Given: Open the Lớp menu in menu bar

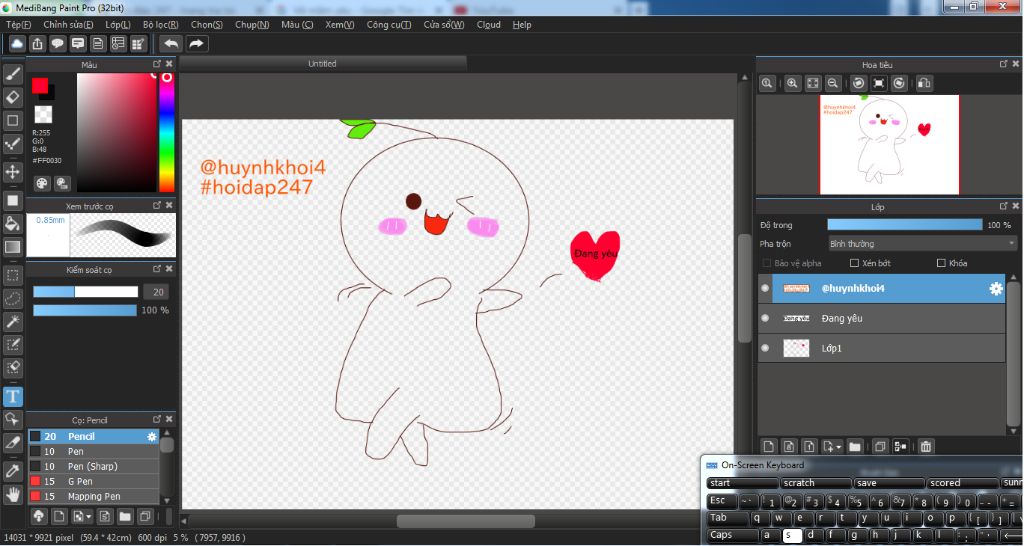Looking at the screenshot, I should coord(118,24).
